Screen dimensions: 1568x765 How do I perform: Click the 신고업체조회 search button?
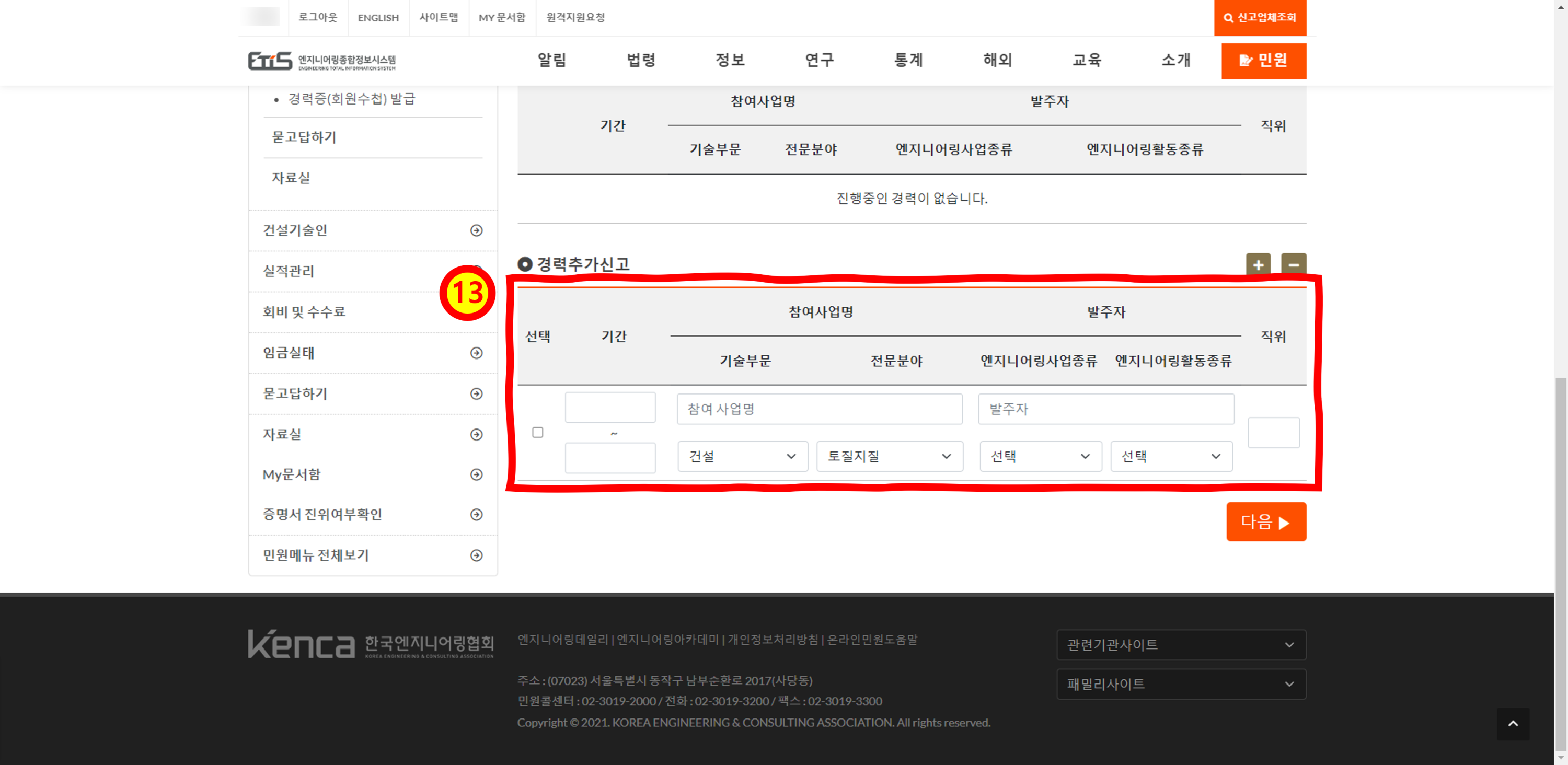pos(1260,18)
